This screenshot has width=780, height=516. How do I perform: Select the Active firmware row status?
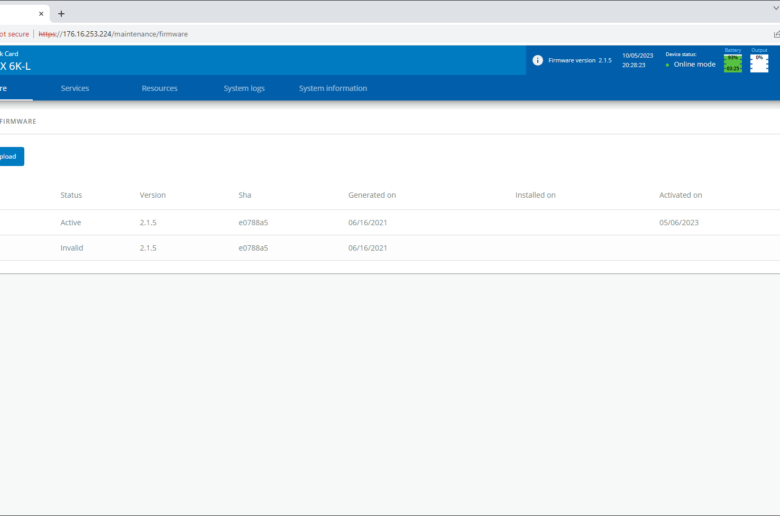(x=71, y=222)
